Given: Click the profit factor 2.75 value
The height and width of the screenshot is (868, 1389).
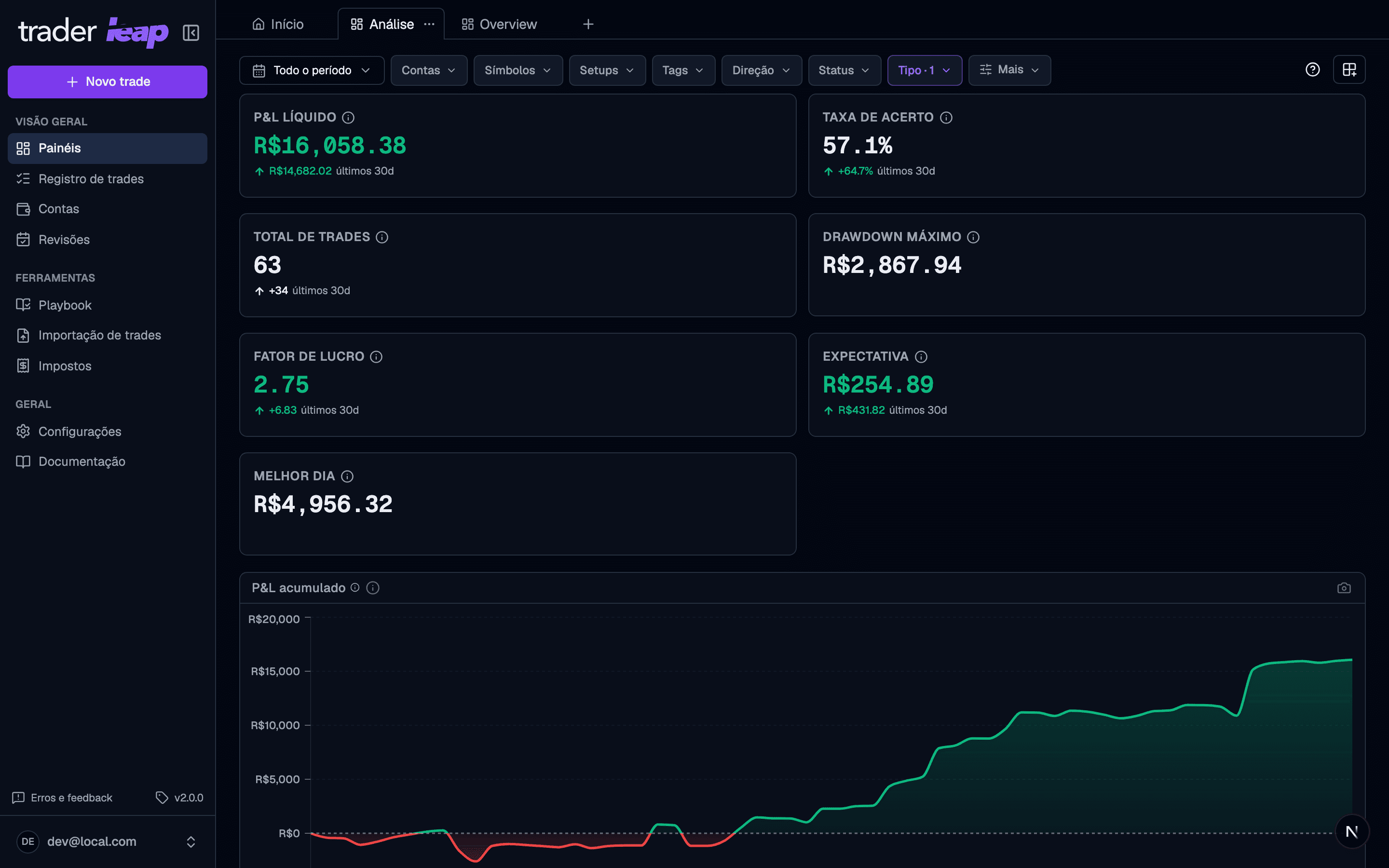Looking at the screenshot, I should tap(281, 385).
